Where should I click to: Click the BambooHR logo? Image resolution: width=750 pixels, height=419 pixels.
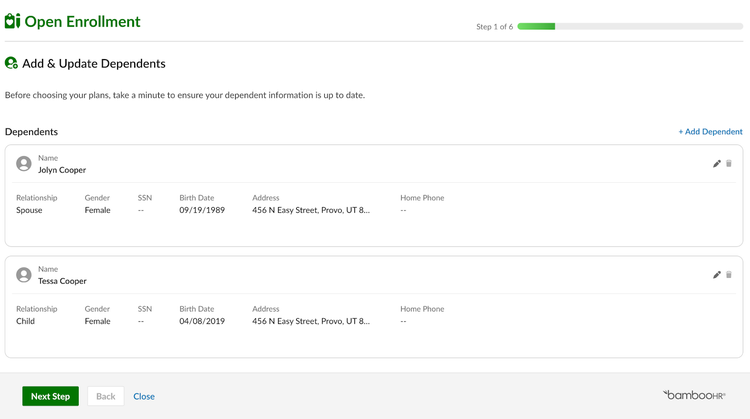click(694, 395)
